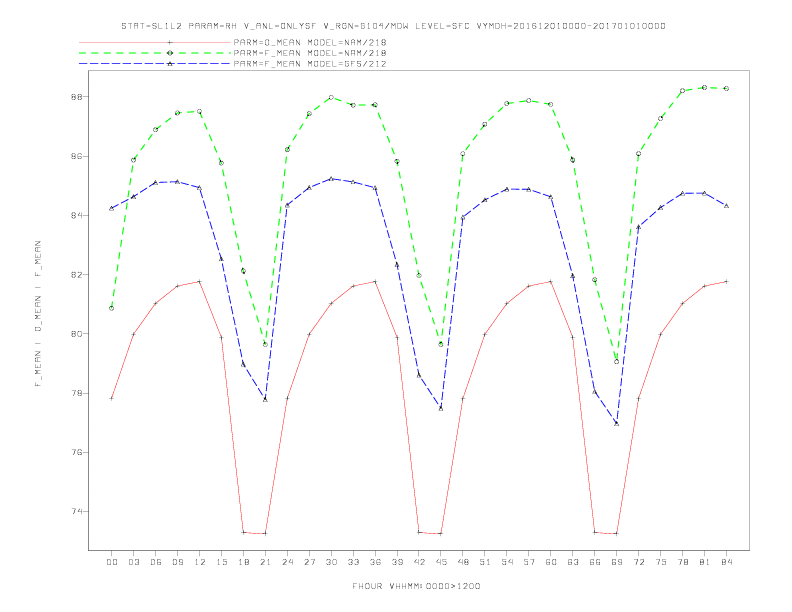Screen dimensions: 792x612
Task: Click the blue GFS triangle marker at hour 00
Action: (112, 208)
